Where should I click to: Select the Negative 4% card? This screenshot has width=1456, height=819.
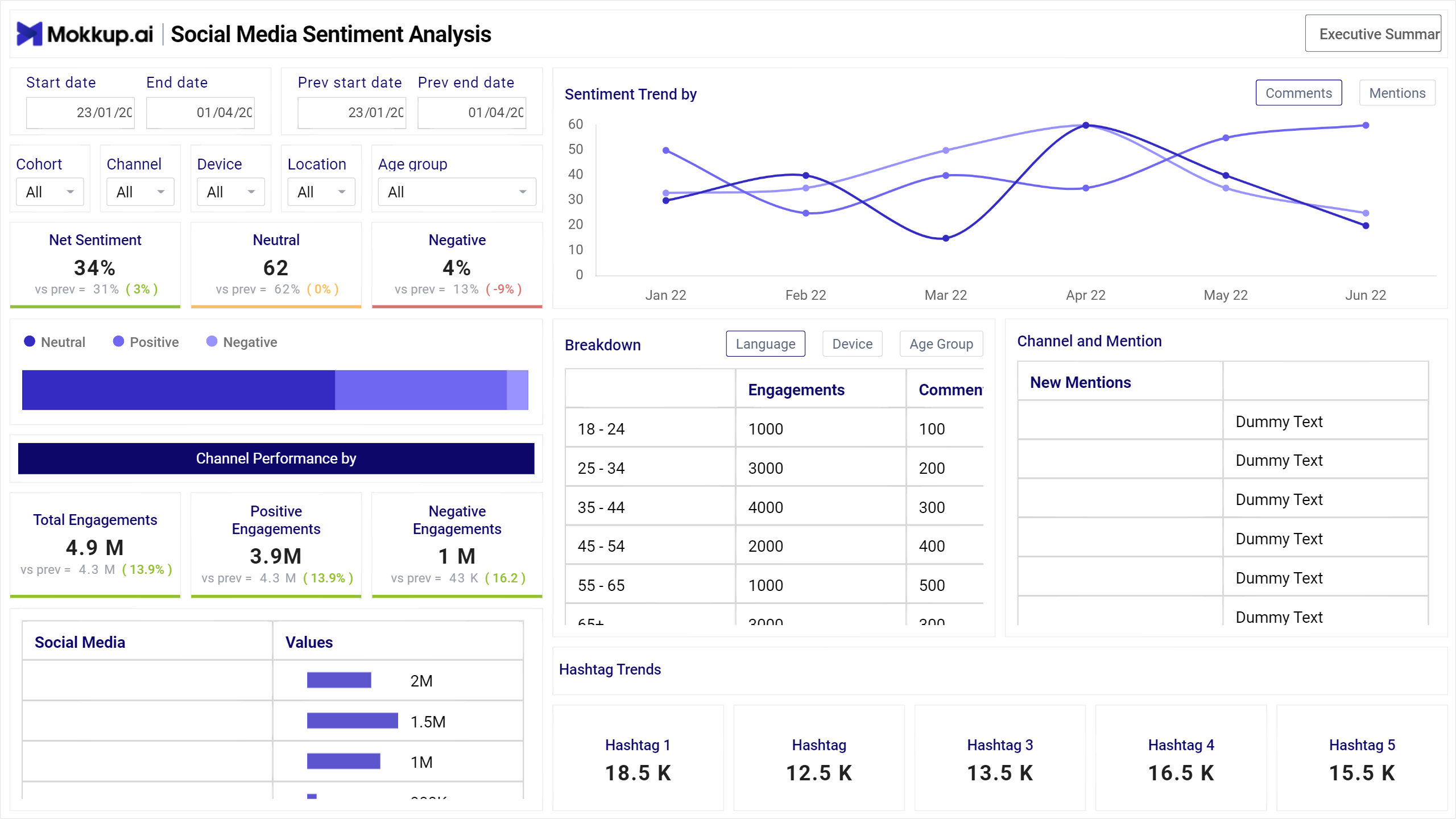(457, 265)
